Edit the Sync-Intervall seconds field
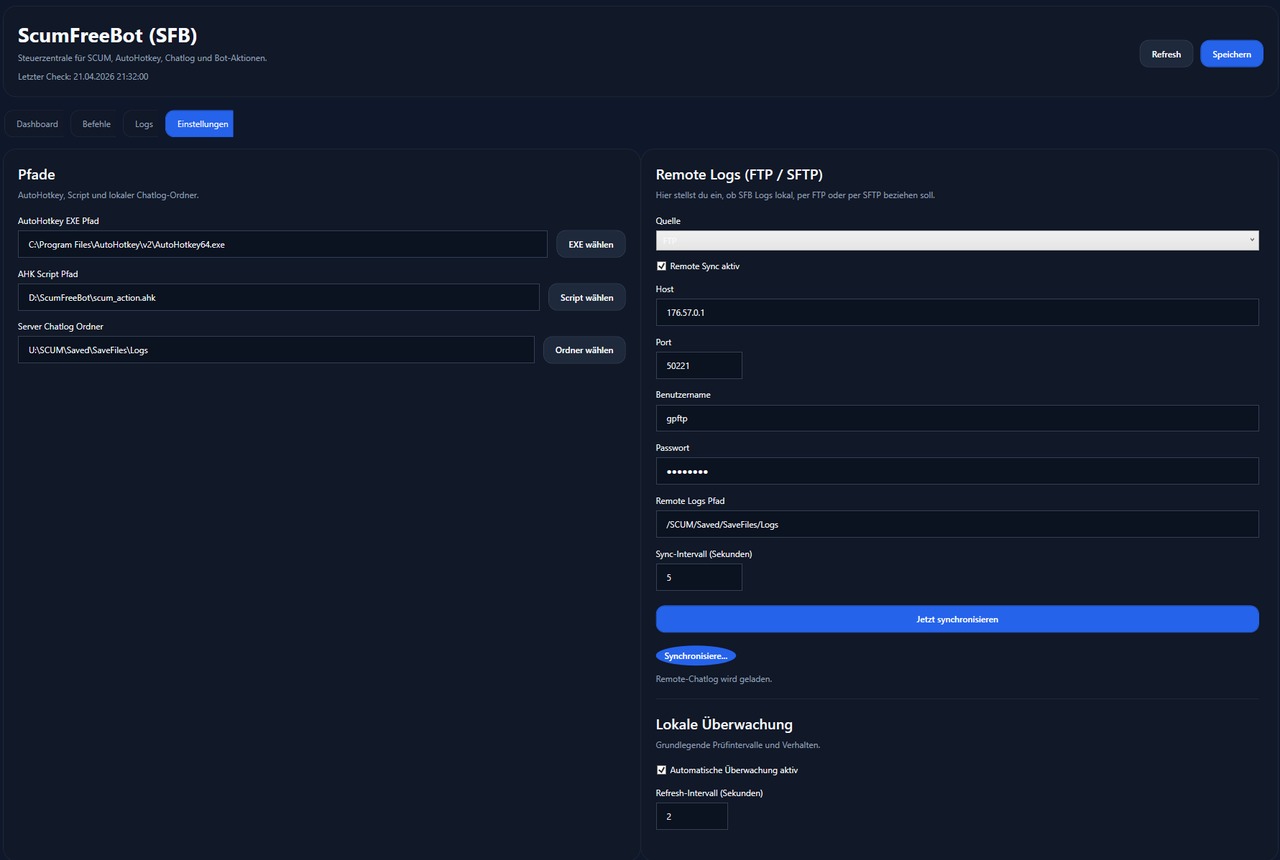The width and height of the screenshot is (1280, 860). tap(698, 577)
